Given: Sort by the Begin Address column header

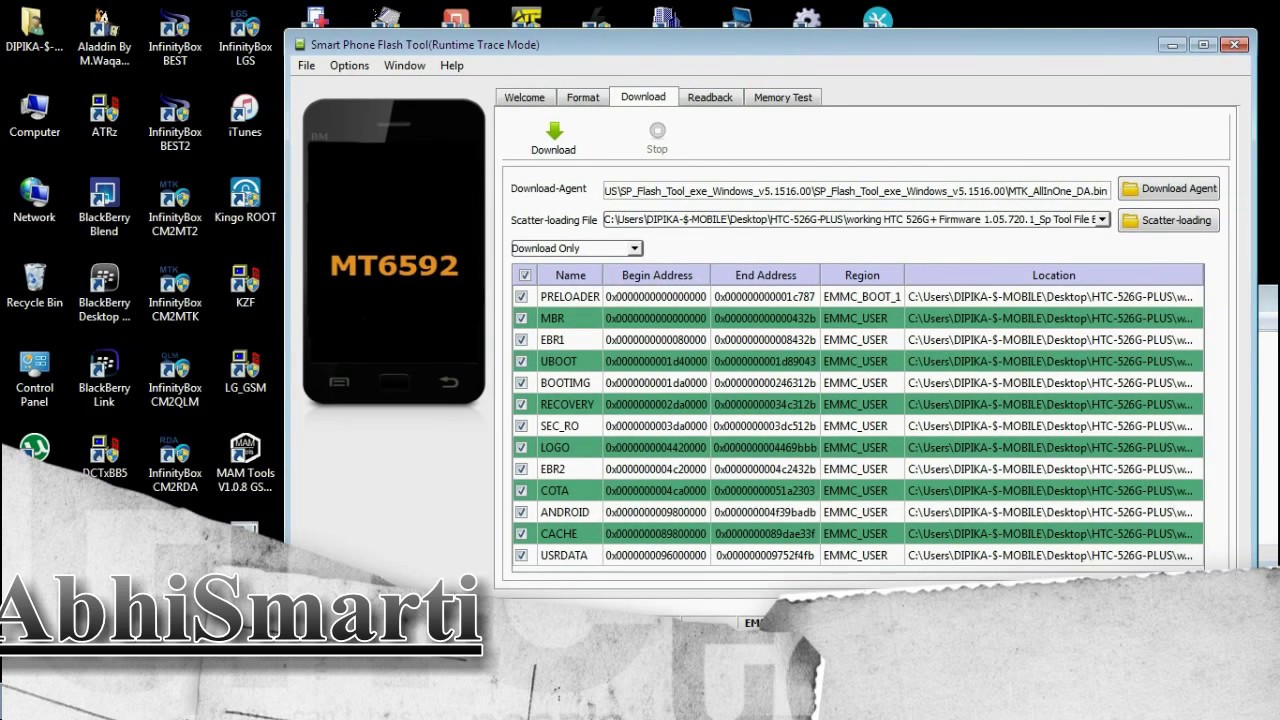Looking at the screenshot, I should pos(657,275).
